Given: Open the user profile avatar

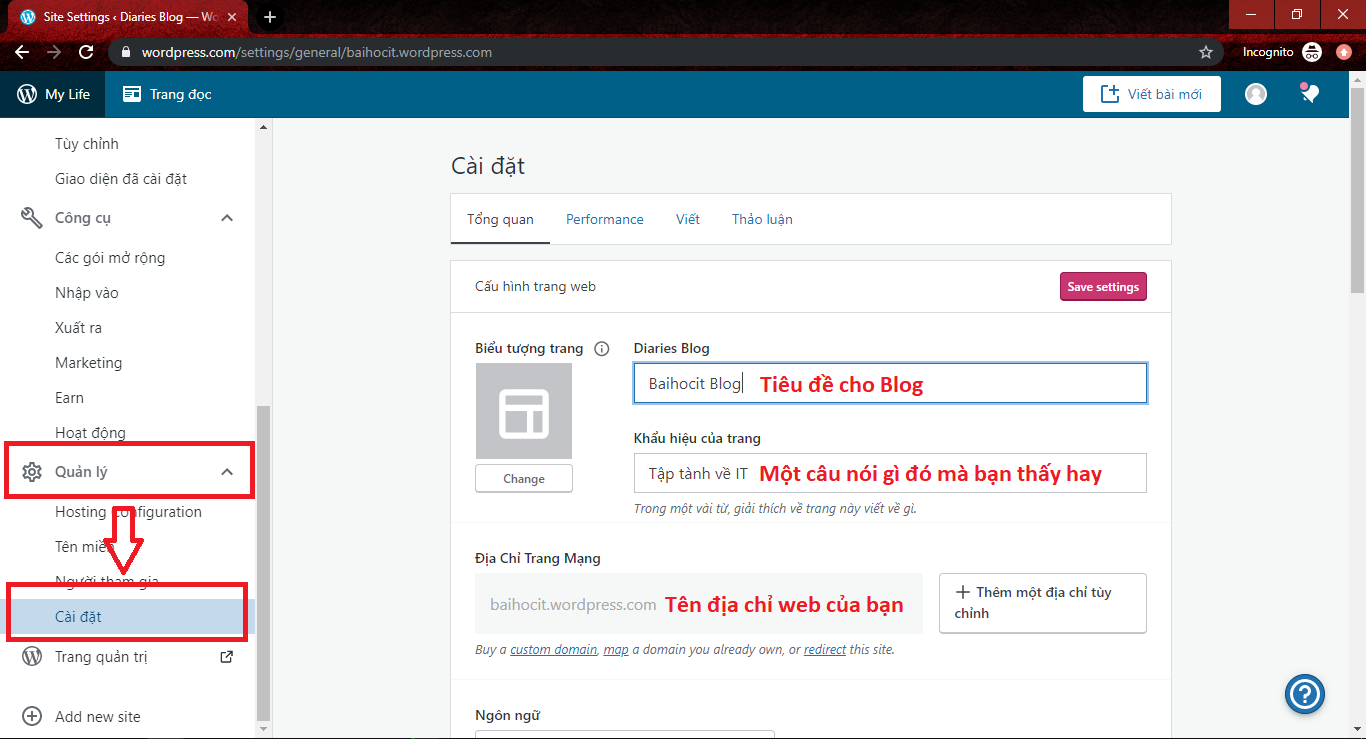Looking at the screenshot, I should pyautogui.click(x=1256, y=94).
